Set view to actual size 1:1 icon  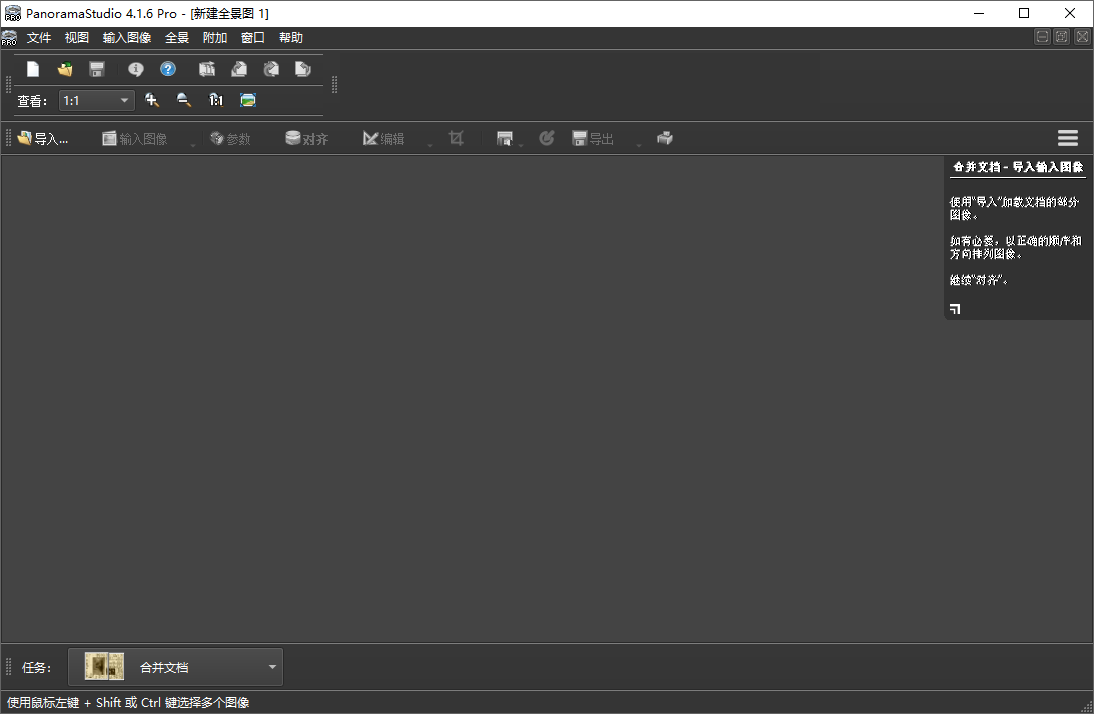[x=216, y=101]
